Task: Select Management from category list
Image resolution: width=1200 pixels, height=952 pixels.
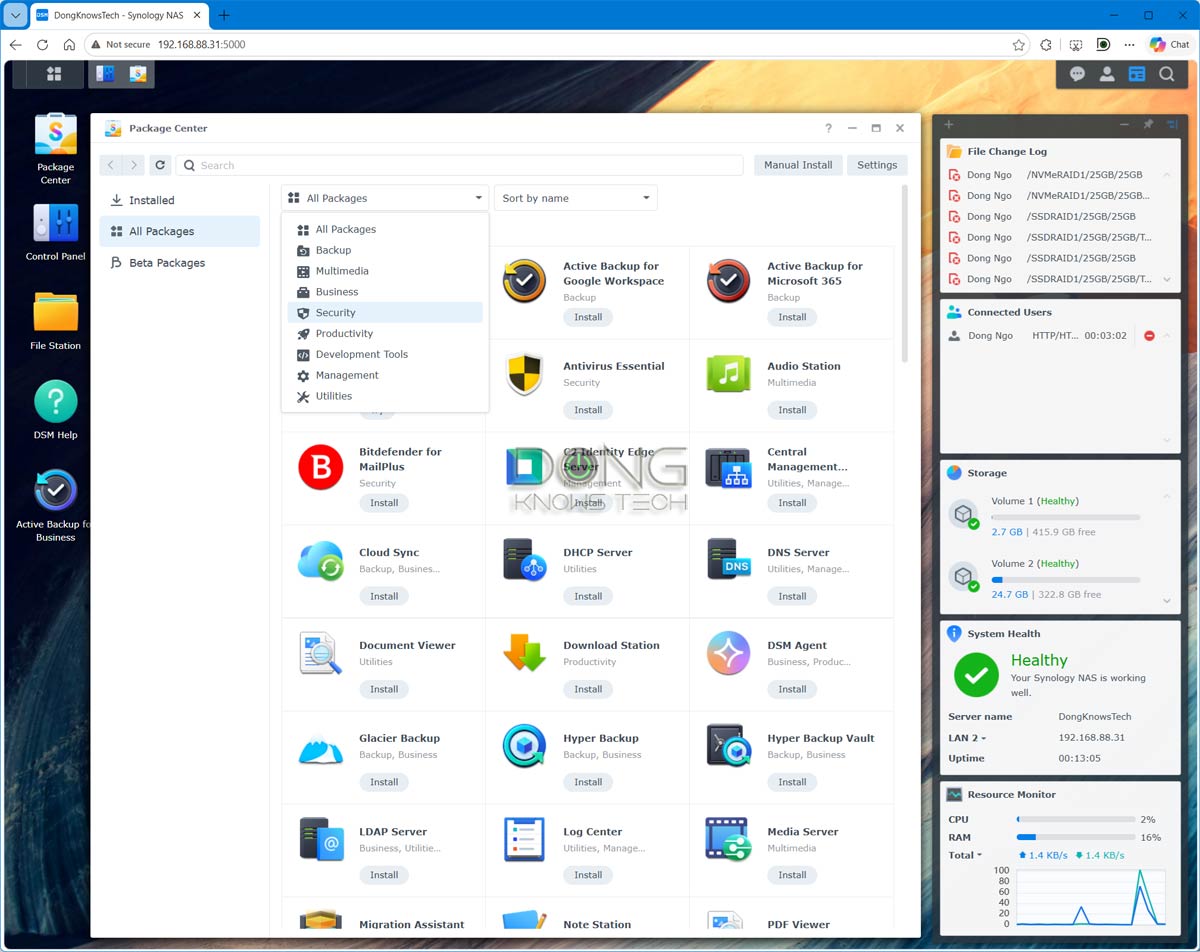Action: tap(385, 375)
